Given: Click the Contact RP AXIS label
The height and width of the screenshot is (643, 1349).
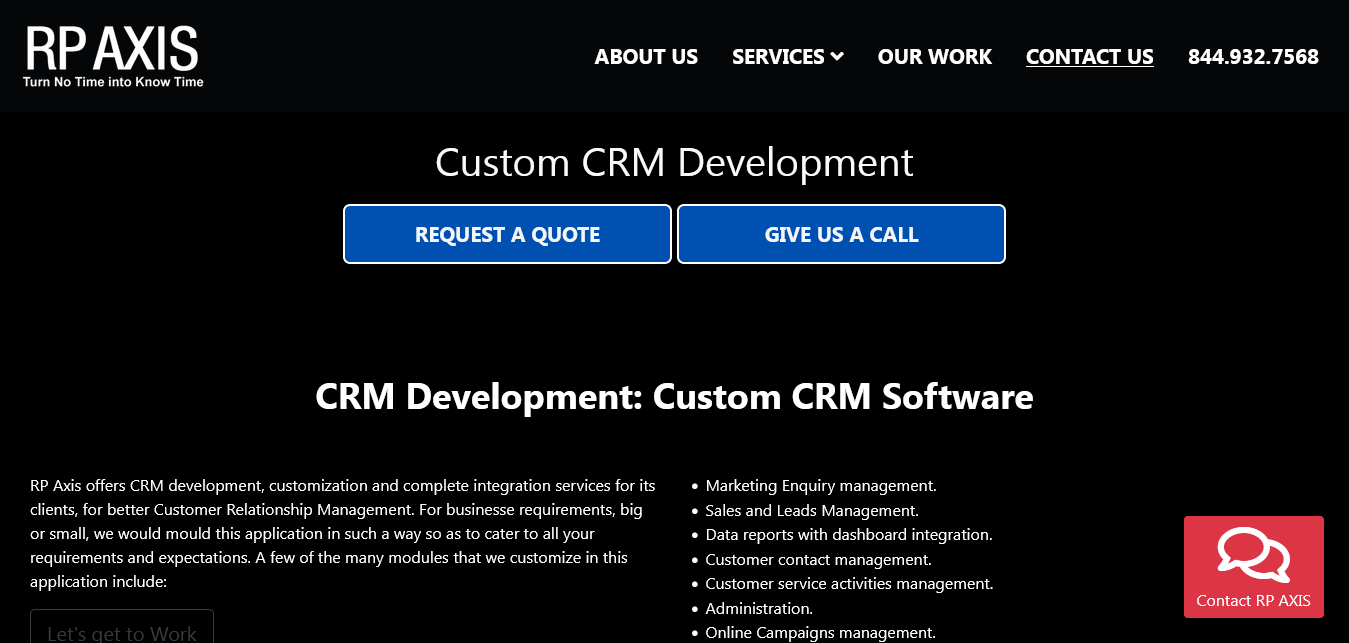Looking at the screenshot, I should [1253, 601].
